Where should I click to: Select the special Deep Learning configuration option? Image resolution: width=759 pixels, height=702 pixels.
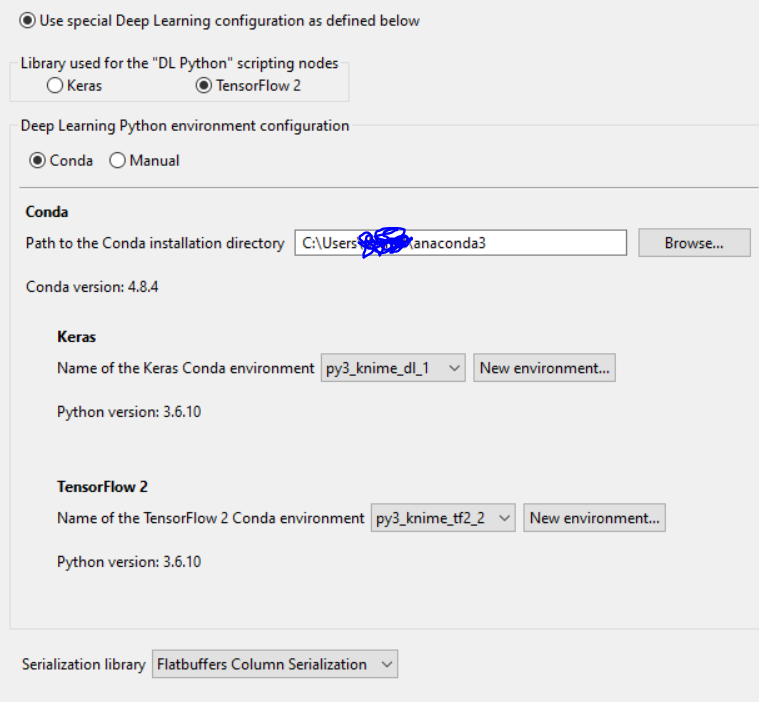tap(27, 20)
